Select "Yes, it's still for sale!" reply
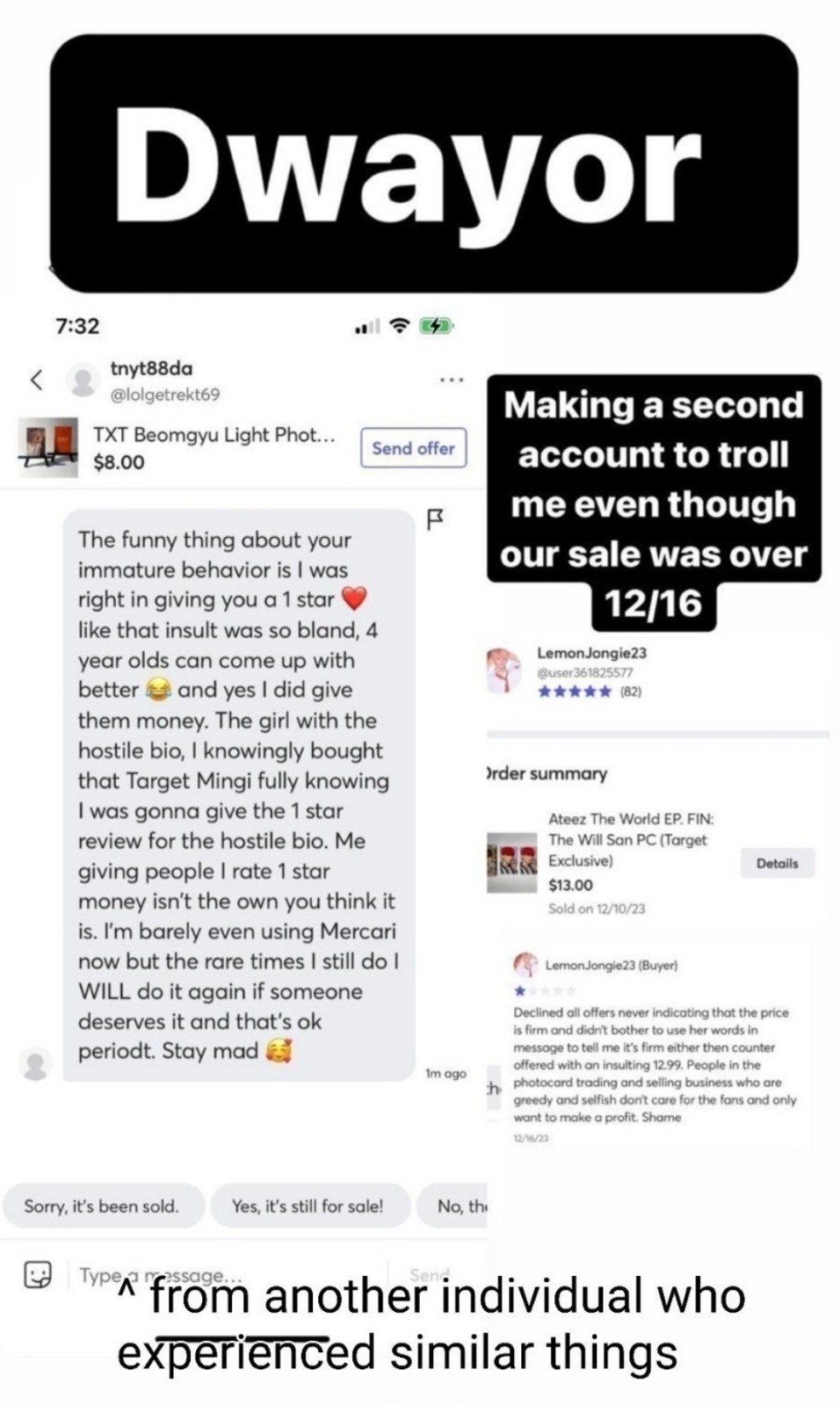 point(308,1206)
